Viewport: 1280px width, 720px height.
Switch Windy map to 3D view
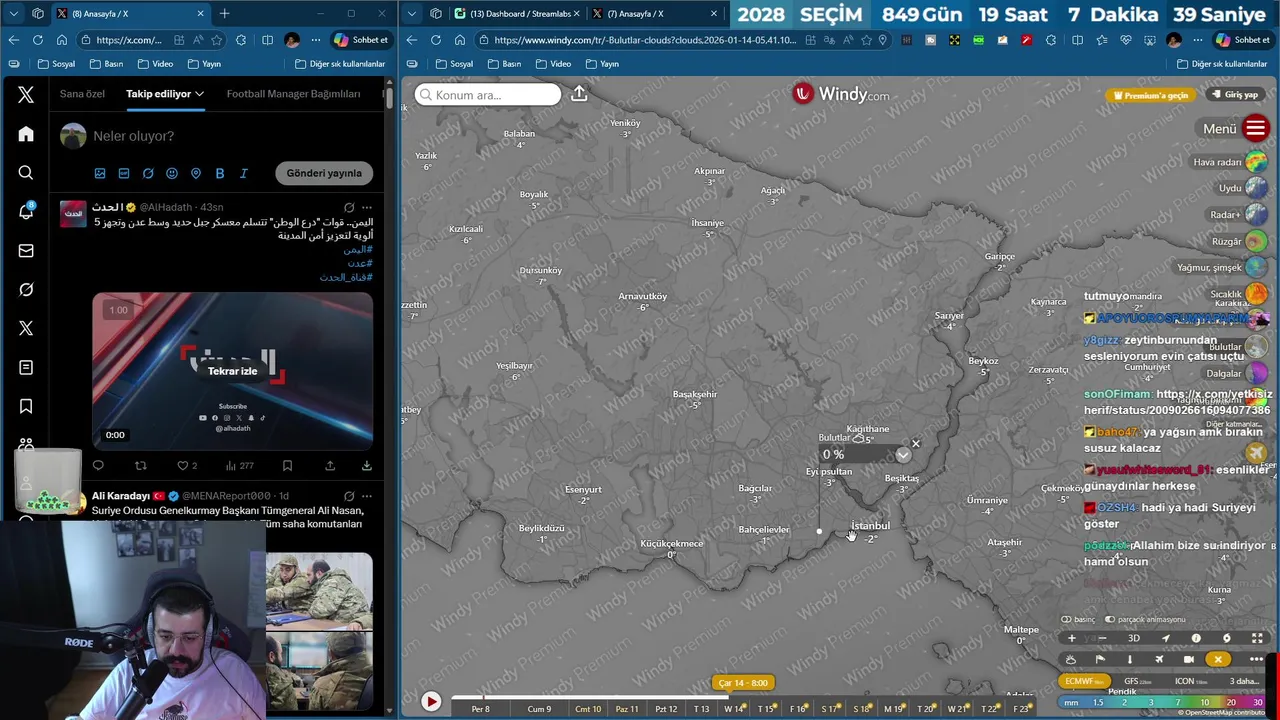pos(1134,638)
